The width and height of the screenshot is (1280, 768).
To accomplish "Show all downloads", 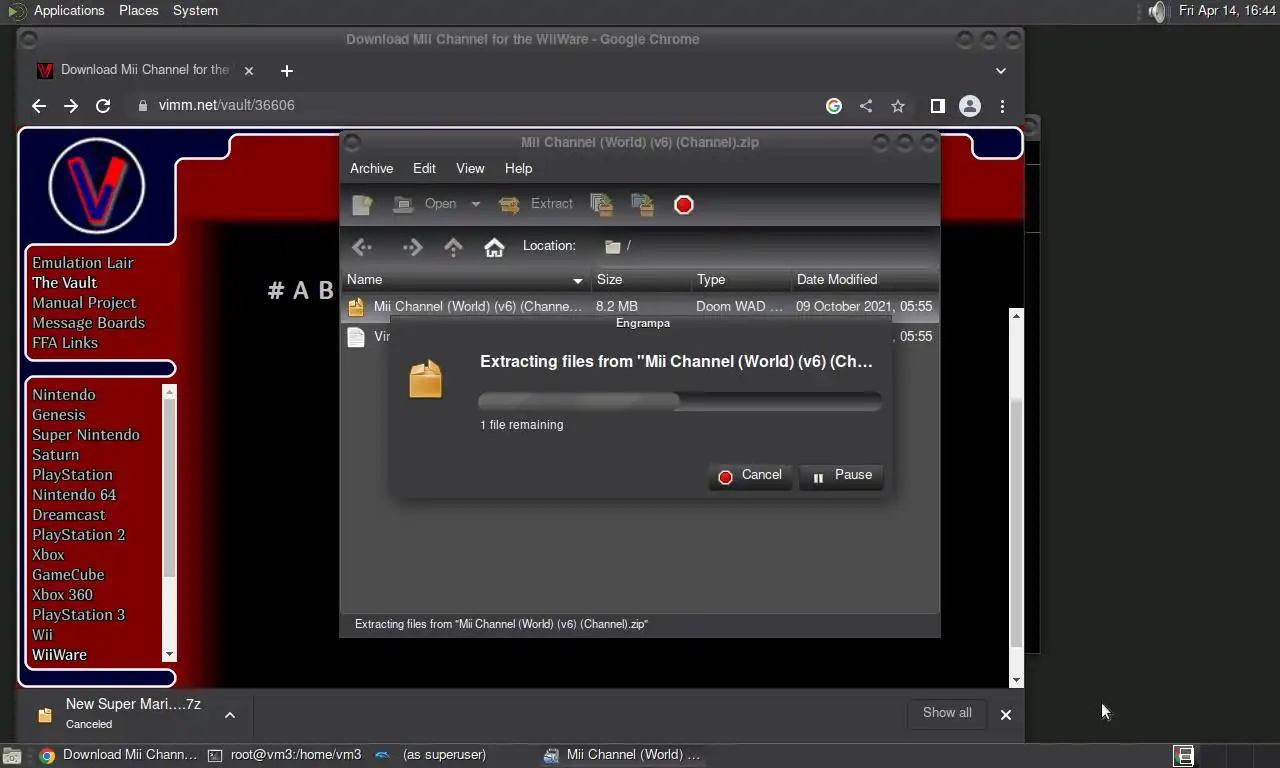I will point(947,713).
